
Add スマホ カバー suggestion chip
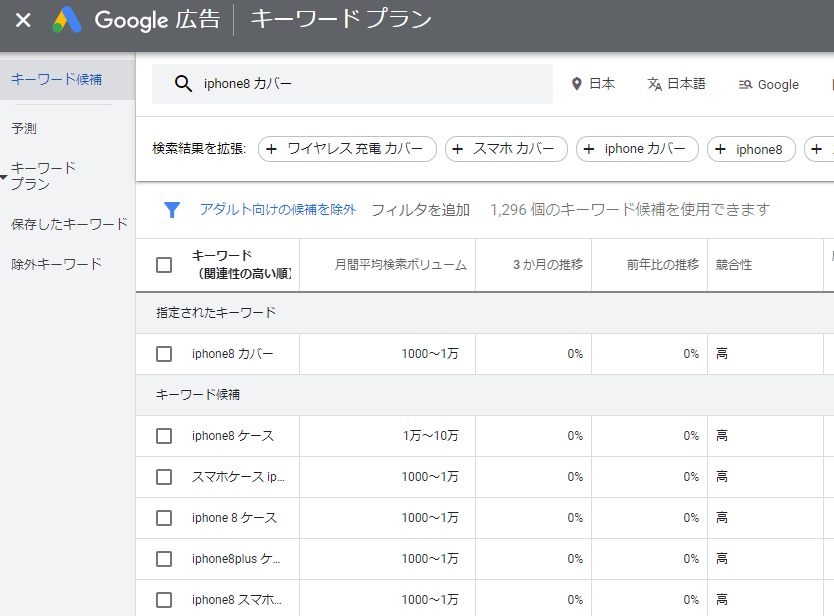pyautogui.click(x=506, y=149)
